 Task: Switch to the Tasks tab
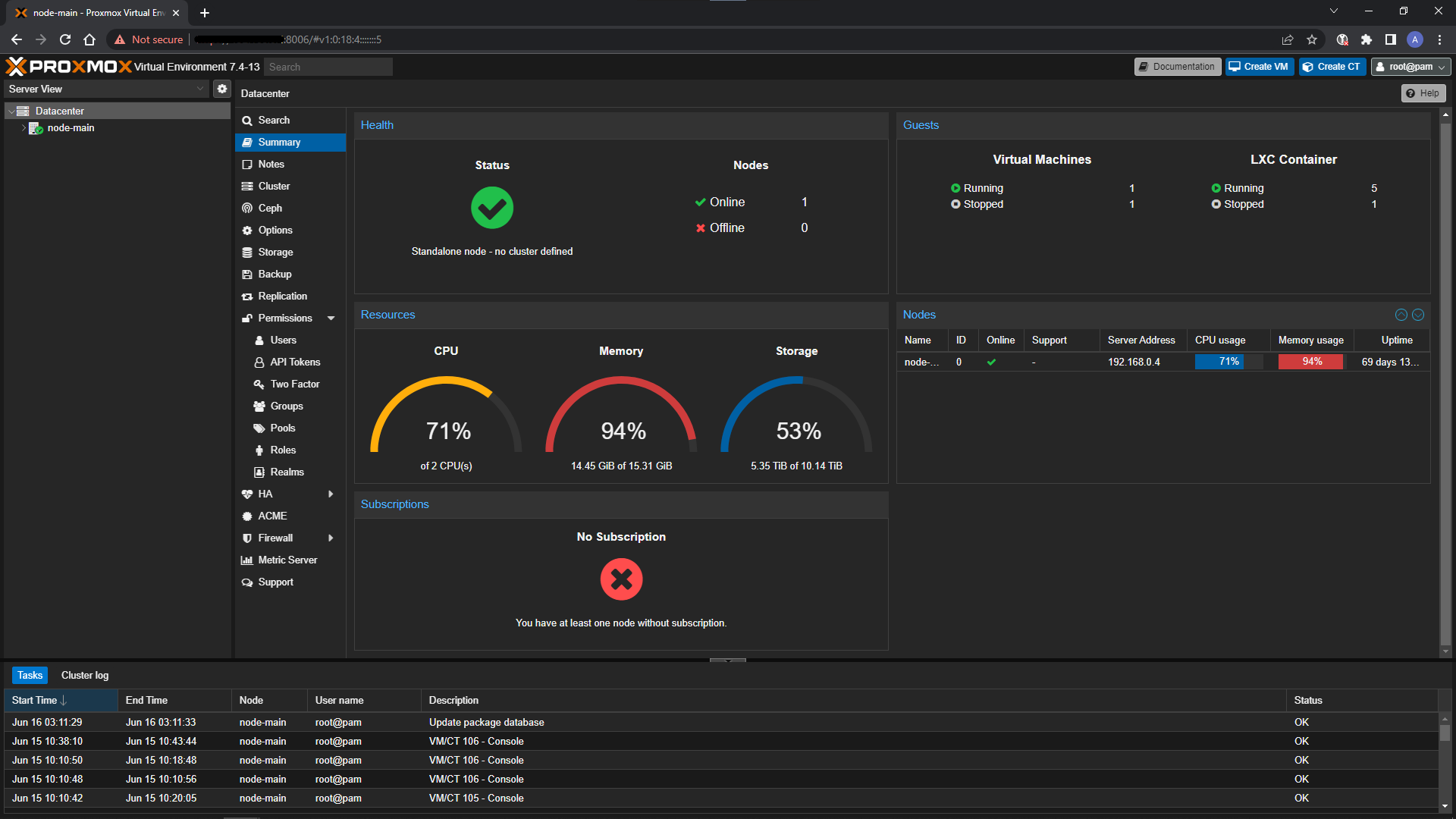[x=30, y=675]
